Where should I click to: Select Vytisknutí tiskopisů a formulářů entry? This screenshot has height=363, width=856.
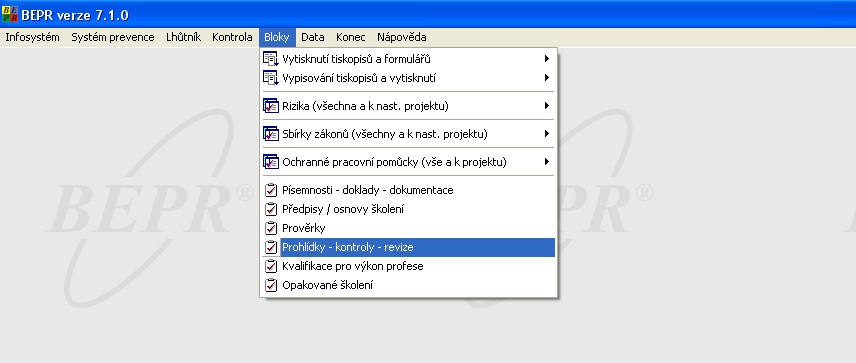pos(408,59)
